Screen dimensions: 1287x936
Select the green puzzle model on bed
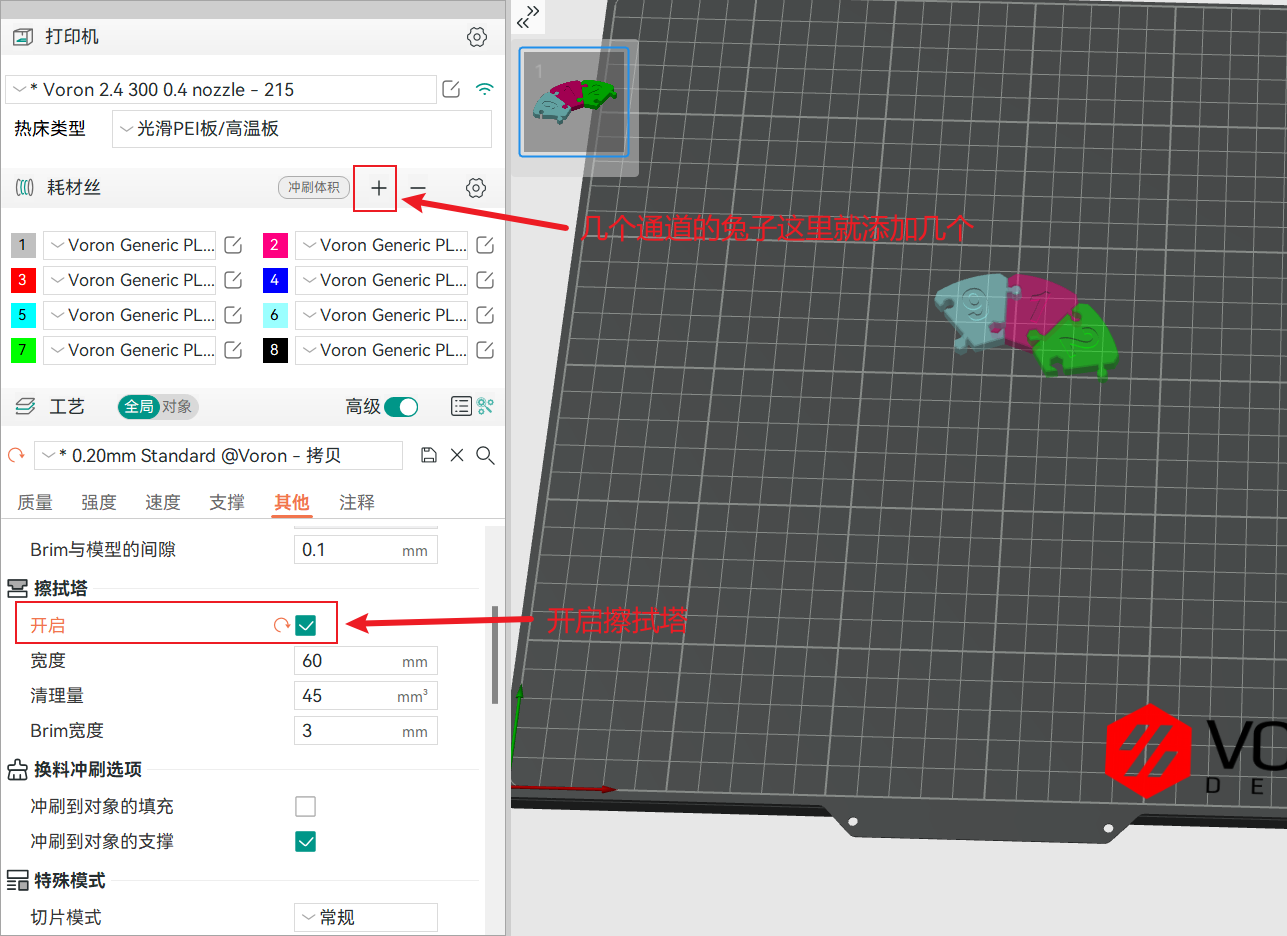pos(1075,344)
